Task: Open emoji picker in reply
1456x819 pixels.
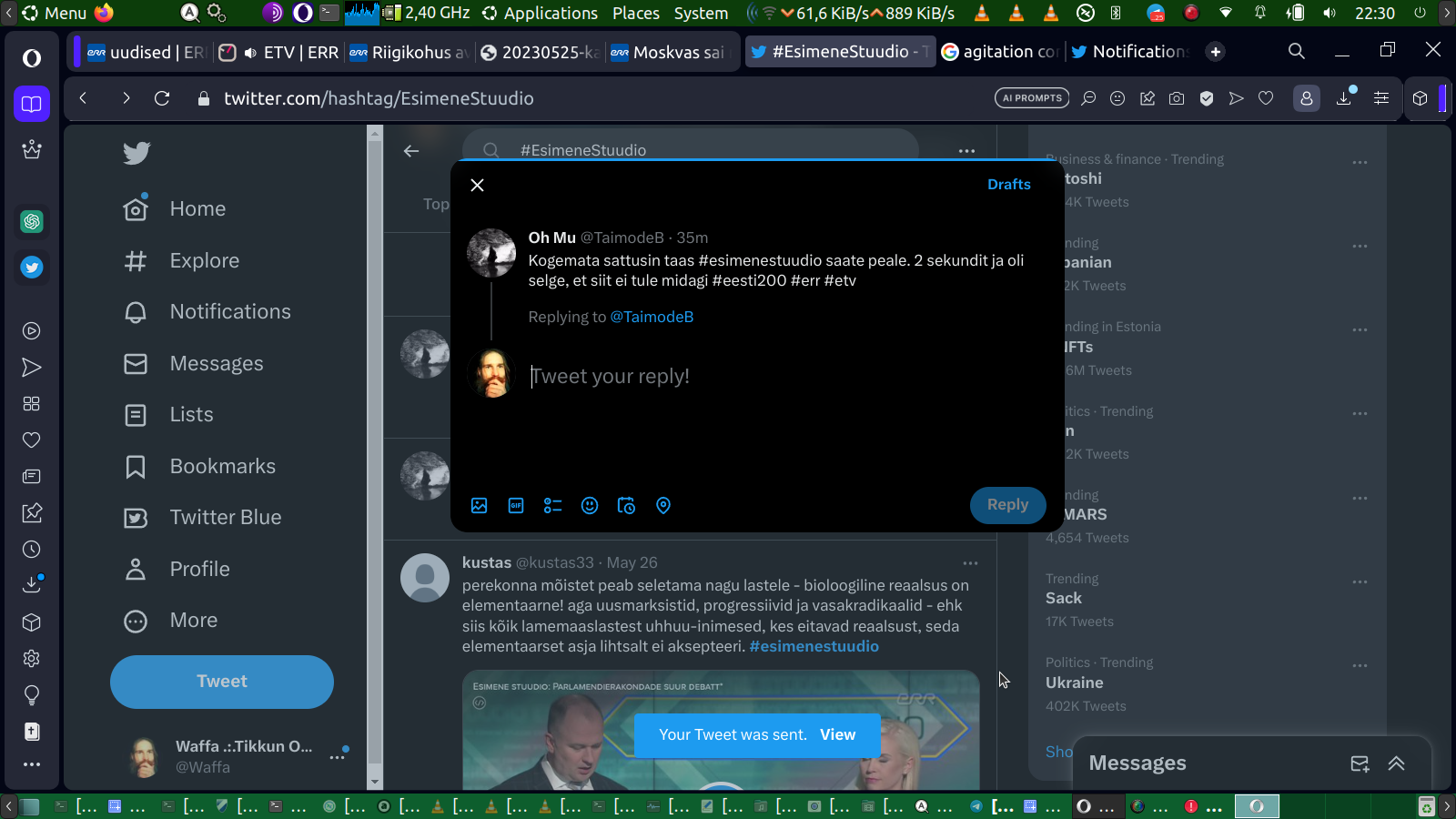Action: pyautogui.click(x=590, y=505)
